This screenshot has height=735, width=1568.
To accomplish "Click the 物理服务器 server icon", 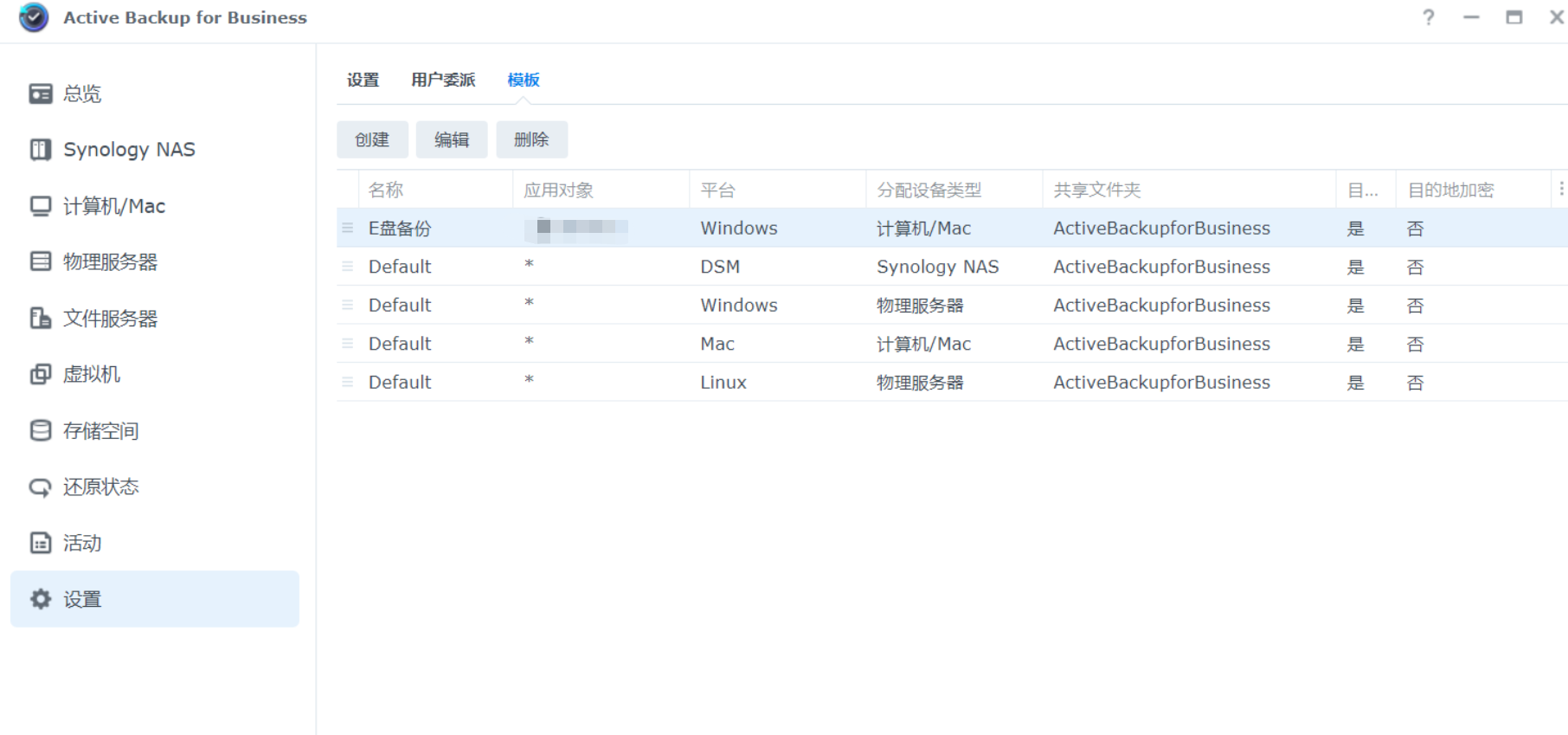I will [x=41, y=261].
